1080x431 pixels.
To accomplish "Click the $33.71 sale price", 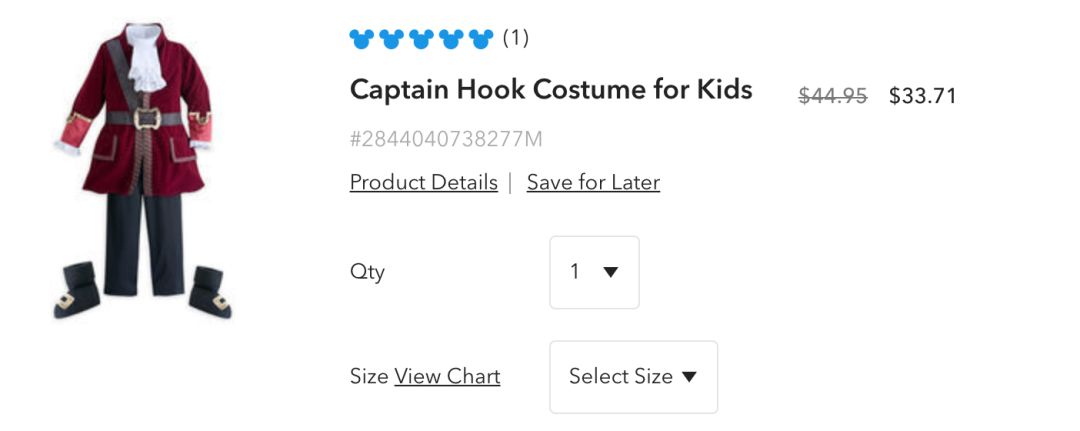I will [923, 96].
